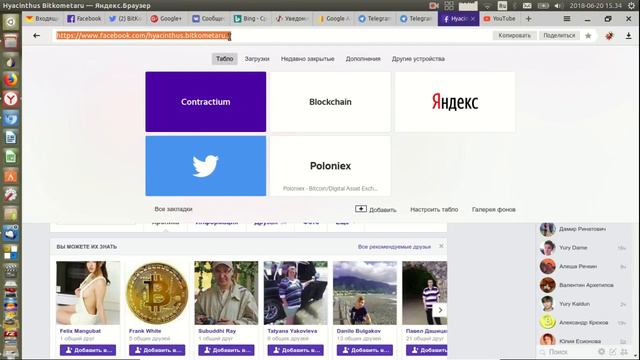
Task: Switch to the Bing tab
Action: click(x=250, y=19)
